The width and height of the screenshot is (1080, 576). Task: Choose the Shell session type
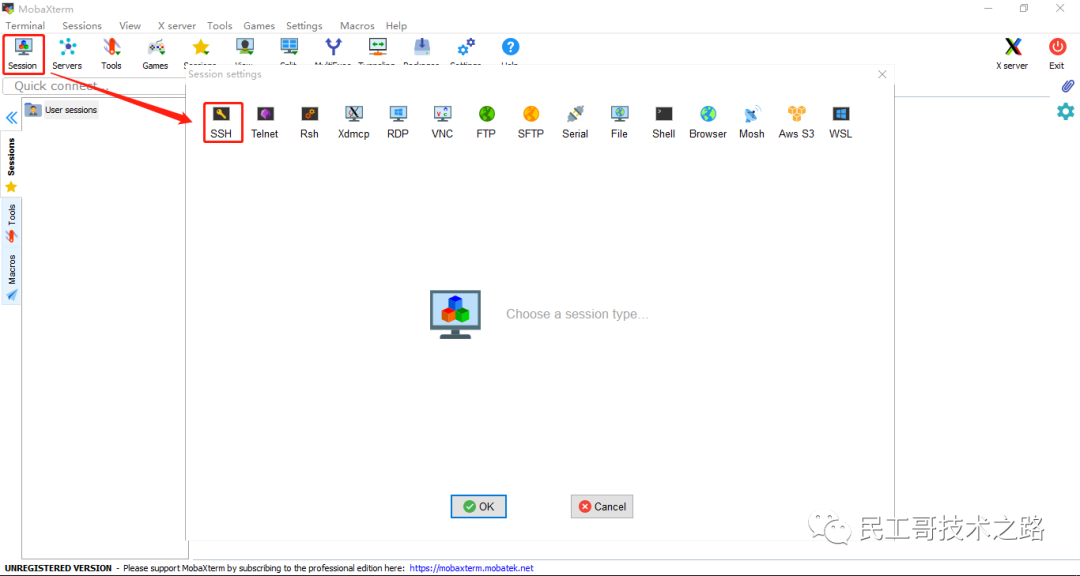[663, 122]
